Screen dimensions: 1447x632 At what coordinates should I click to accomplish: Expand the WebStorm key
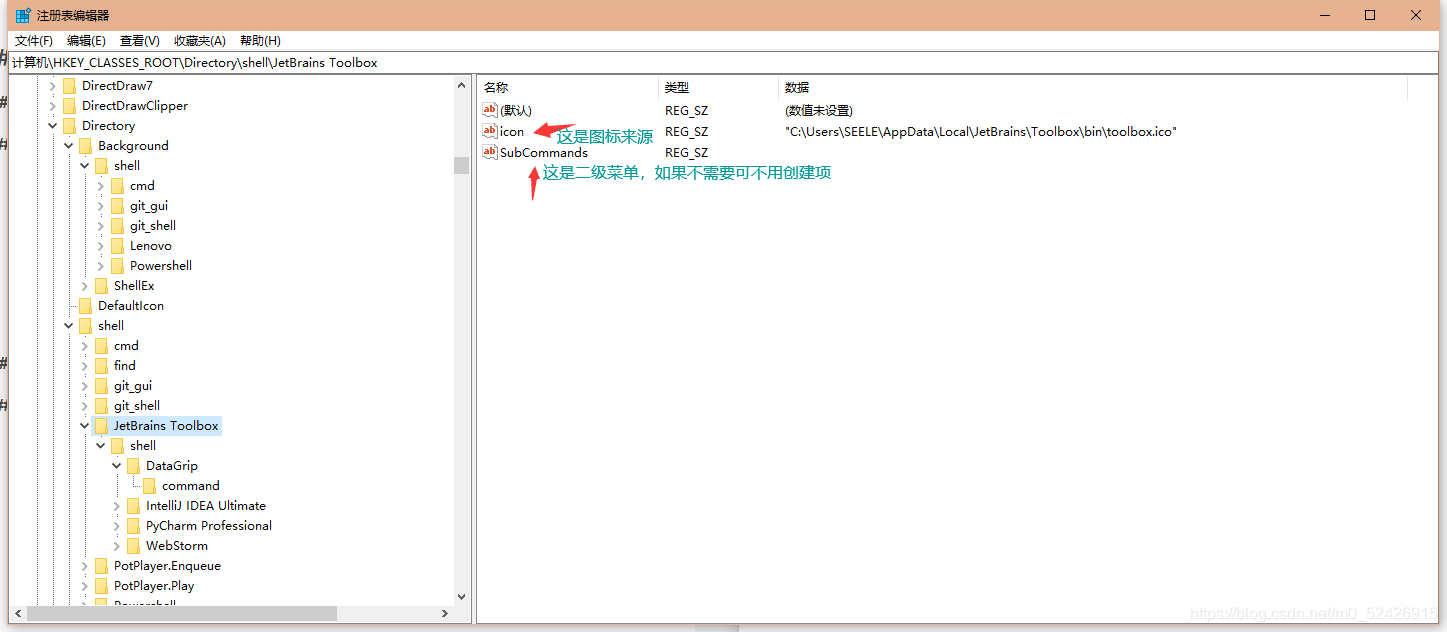click(x=117, y=546)
